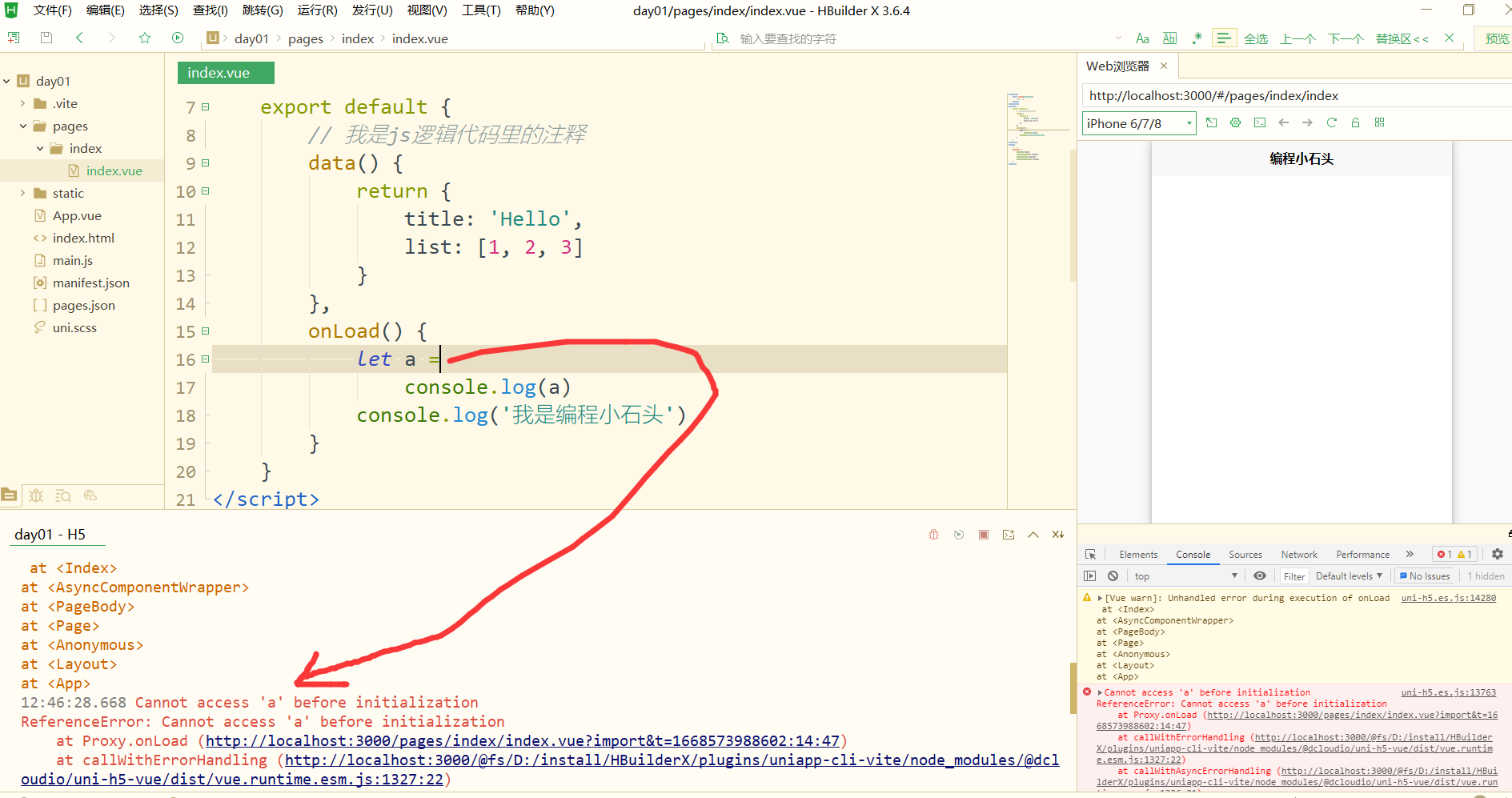This screenshot has height=798, width=1512.
Task: Click the browser refresh icon
Action: 1332,122
